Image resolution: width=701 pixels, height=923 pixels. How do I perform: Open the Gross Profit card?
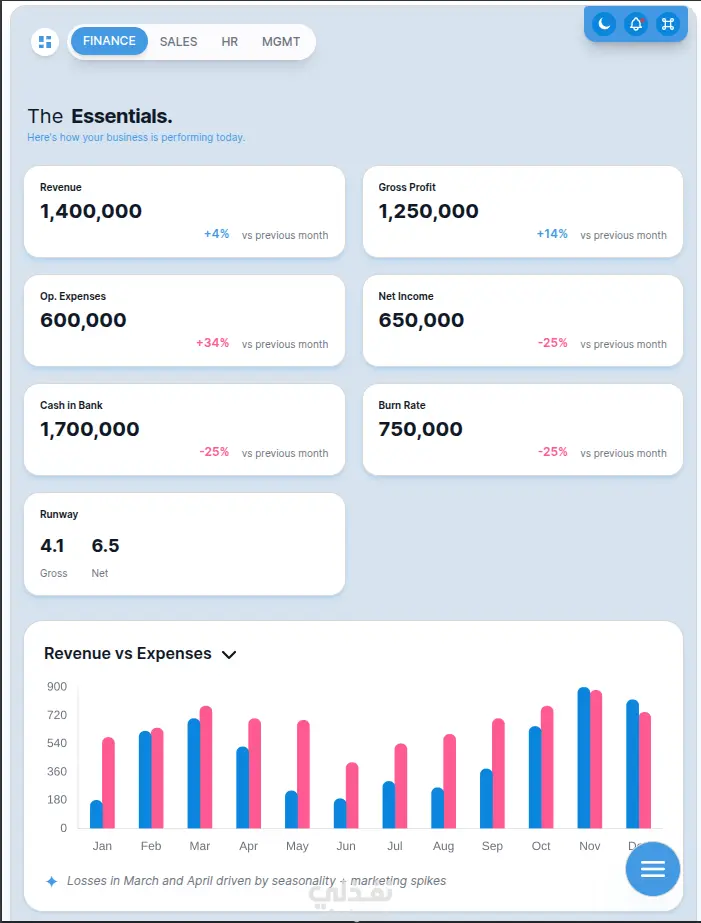click(x=522, y=211)
